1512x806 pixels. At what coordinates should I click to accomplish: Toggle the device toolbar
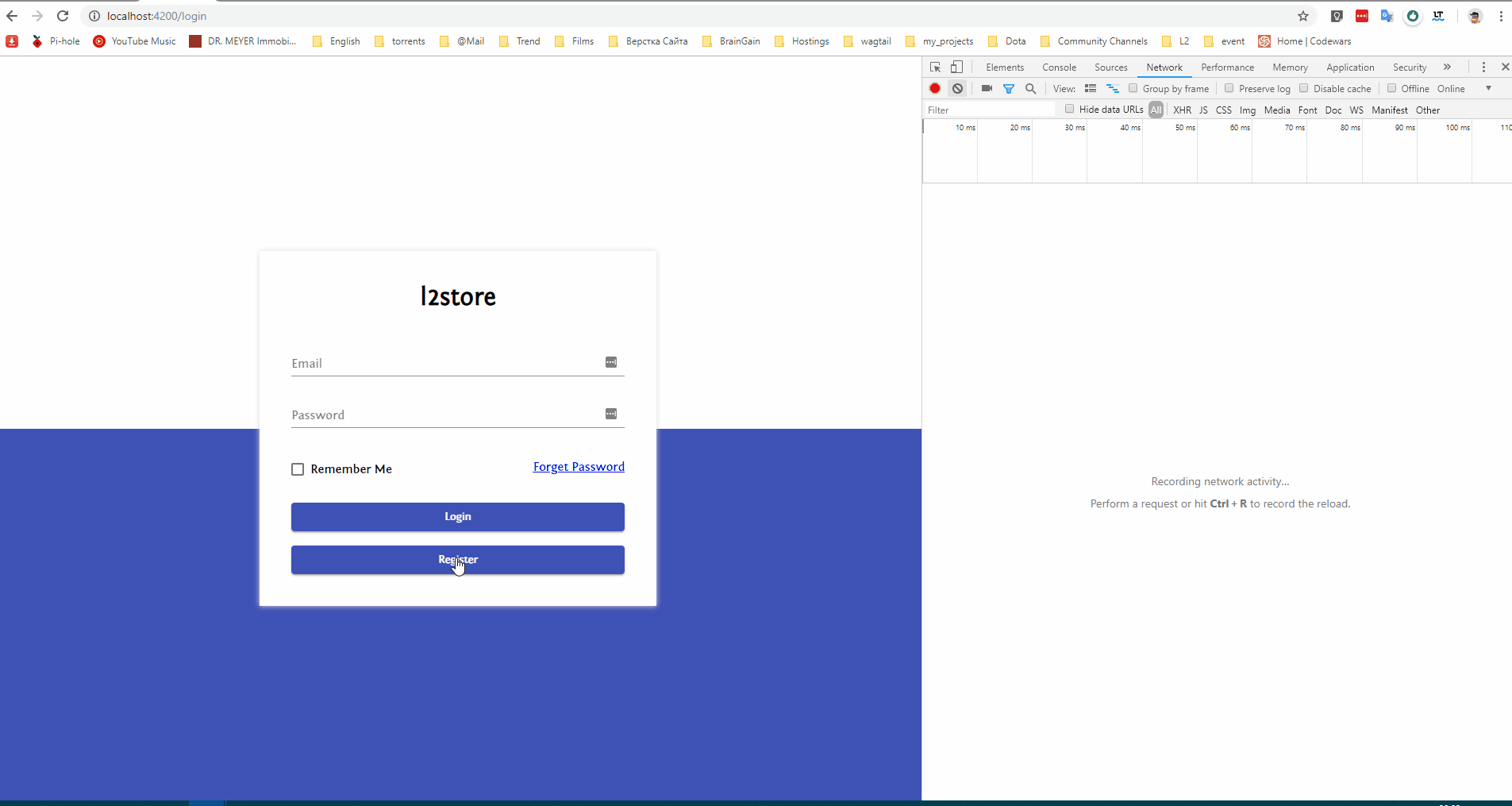[956, 67]
